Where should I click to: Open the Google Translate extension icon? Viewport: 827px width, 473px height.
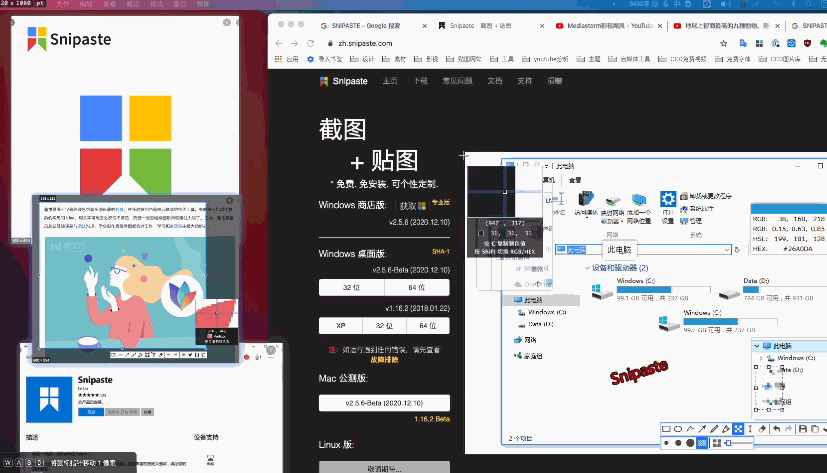(x=743, y=43)
